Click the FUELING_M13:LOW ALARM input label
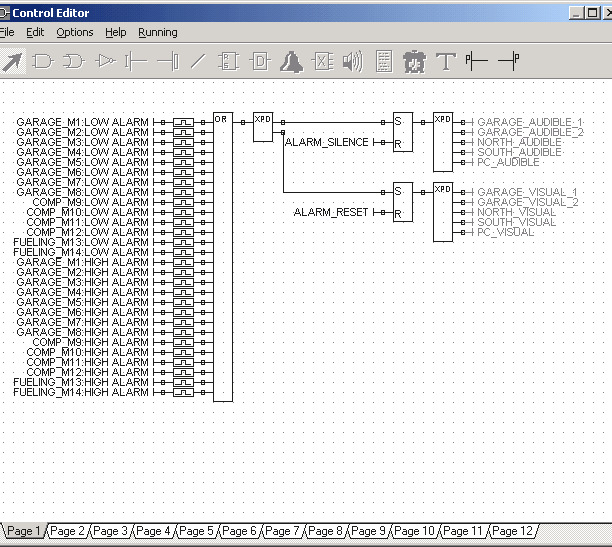Viewport: 612px width, 547px height. click(81, 242)
